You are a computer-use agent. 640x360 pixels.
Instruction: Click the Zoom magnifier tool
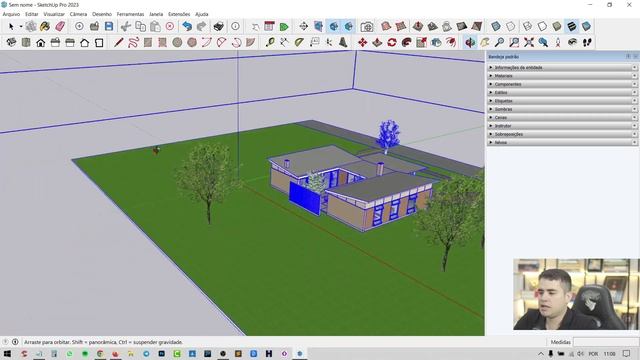(499, 42)
